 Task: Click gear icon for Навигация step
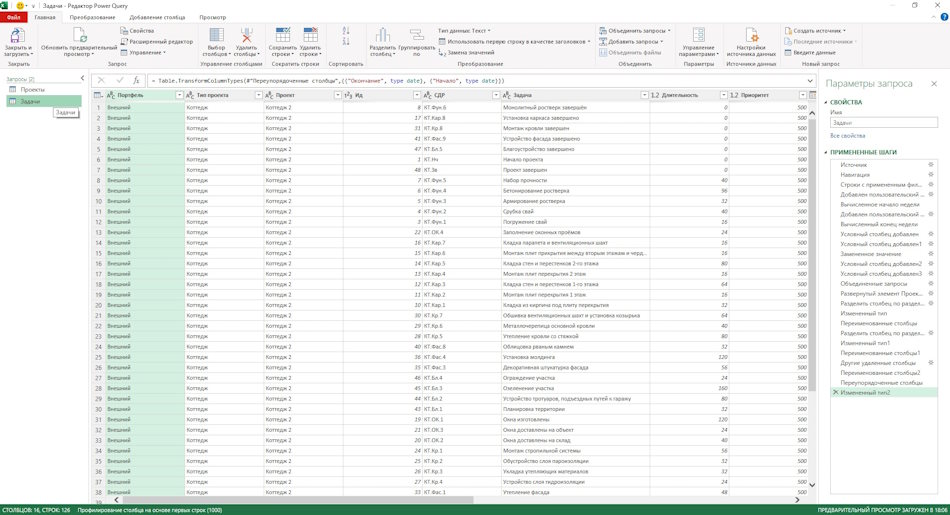931,174
